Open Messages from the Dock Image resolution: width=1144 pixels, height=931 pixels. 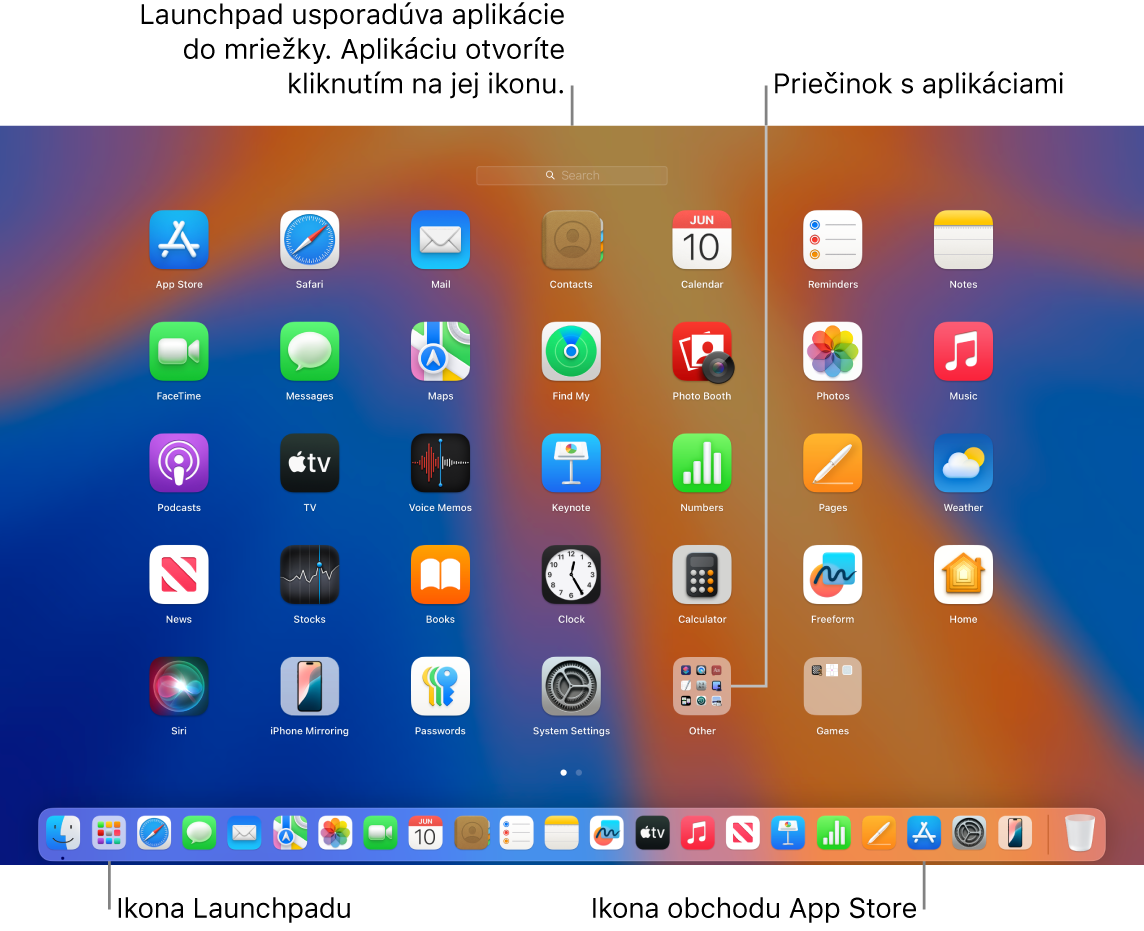pos(199,833)
